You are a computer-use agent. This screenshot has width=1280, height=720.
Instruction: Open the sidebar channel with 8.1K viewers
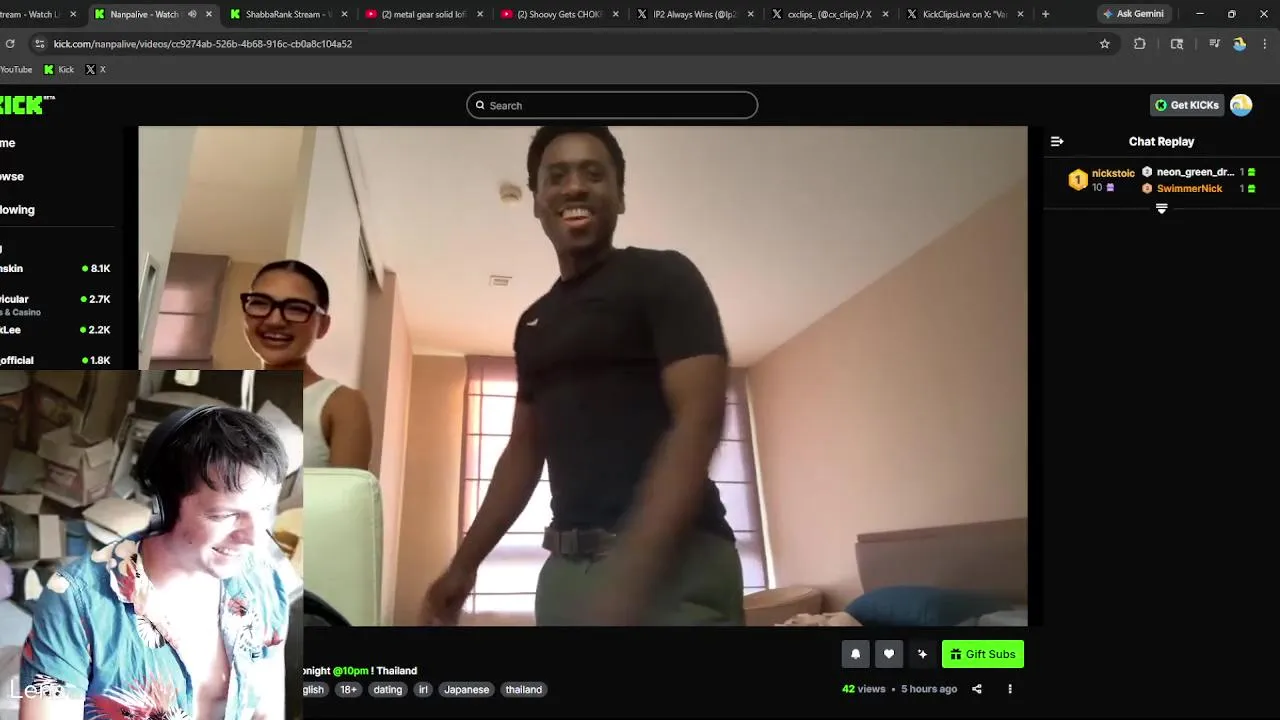tap(56, 268)
